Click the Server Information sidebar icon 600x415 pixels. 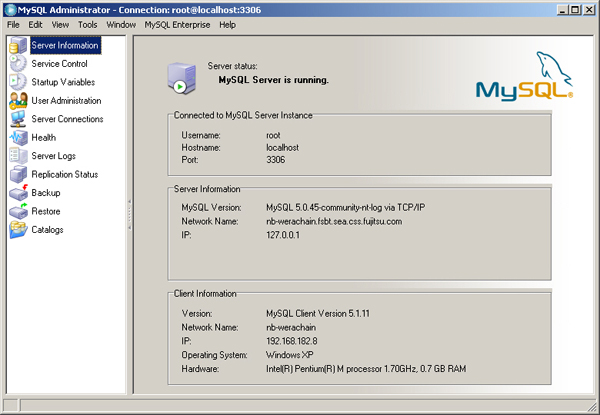[18, 45]
